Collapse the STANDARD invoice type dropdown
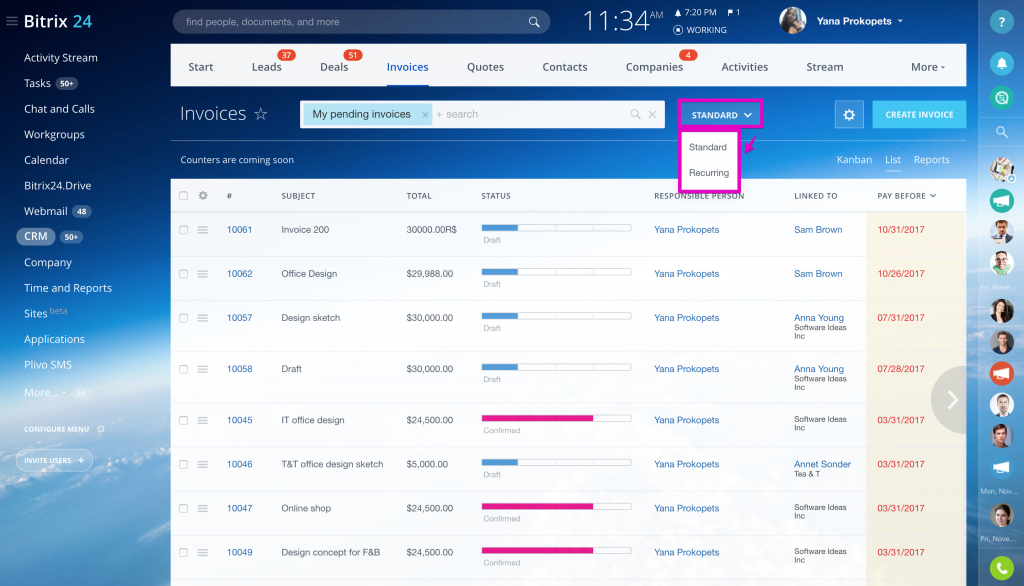The width and height of the screenshot is (1024, 586). pos(720,115)
